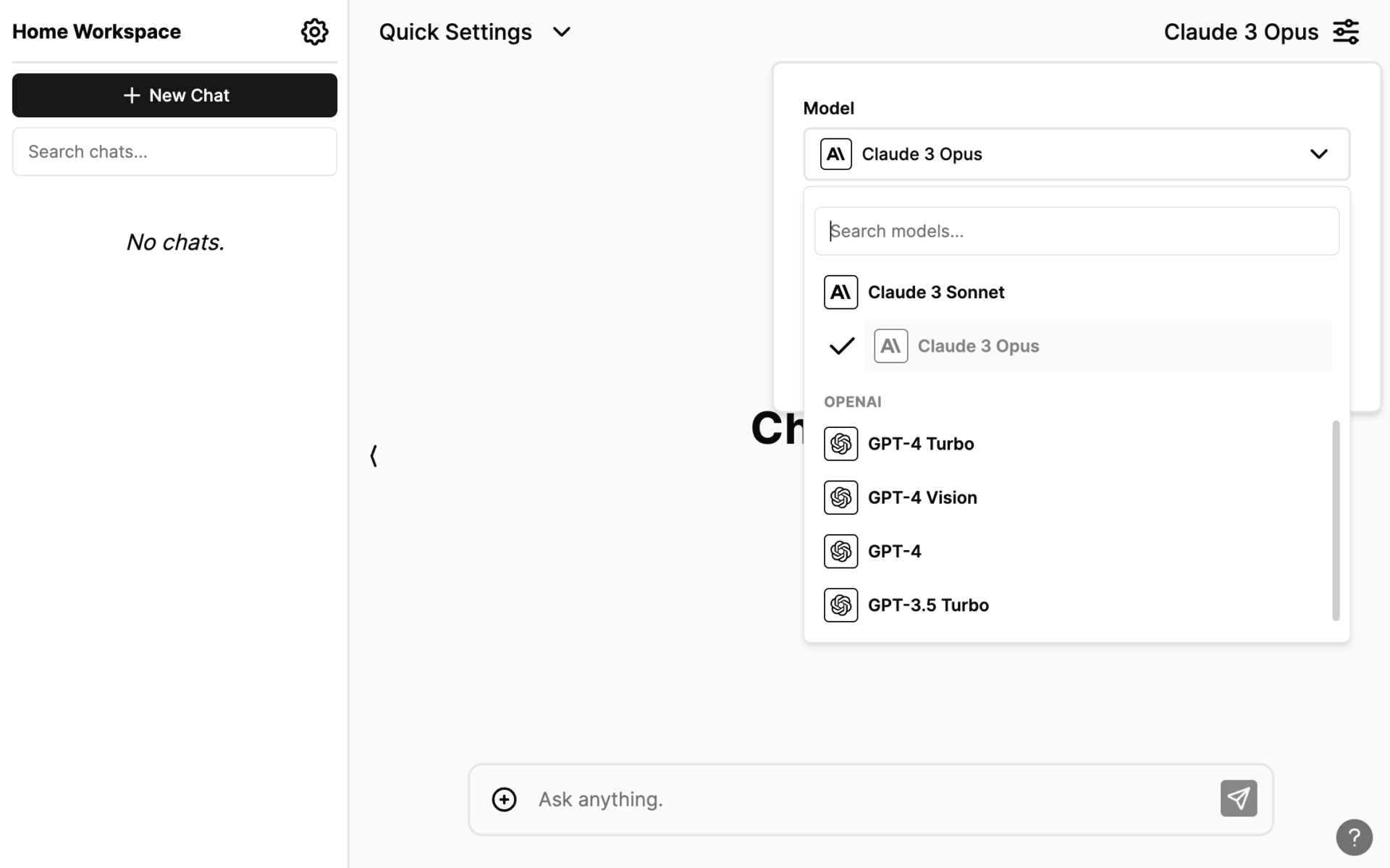
Task: Click the Search chats field
Action: tap(174, 151)
